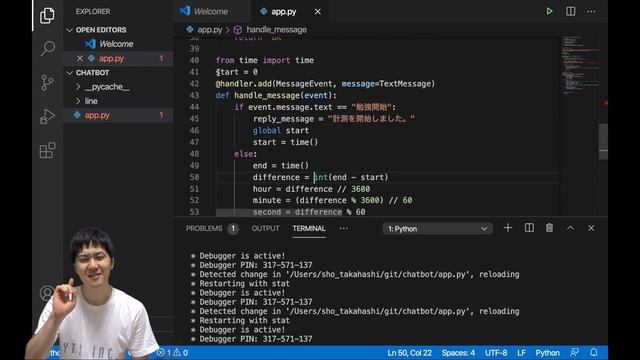The height and width of the screenshot is (360, 640).
Task: Maximize the panel with the up chevron
Action: coord(570,228)
